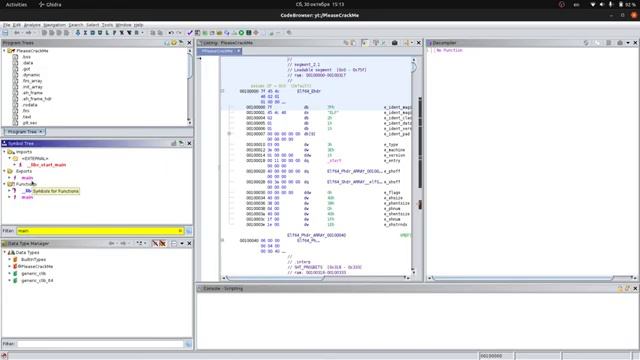Screen dimensions: 640x360
Task: Click the Save toolbar icon
Action: coord(5,33)
